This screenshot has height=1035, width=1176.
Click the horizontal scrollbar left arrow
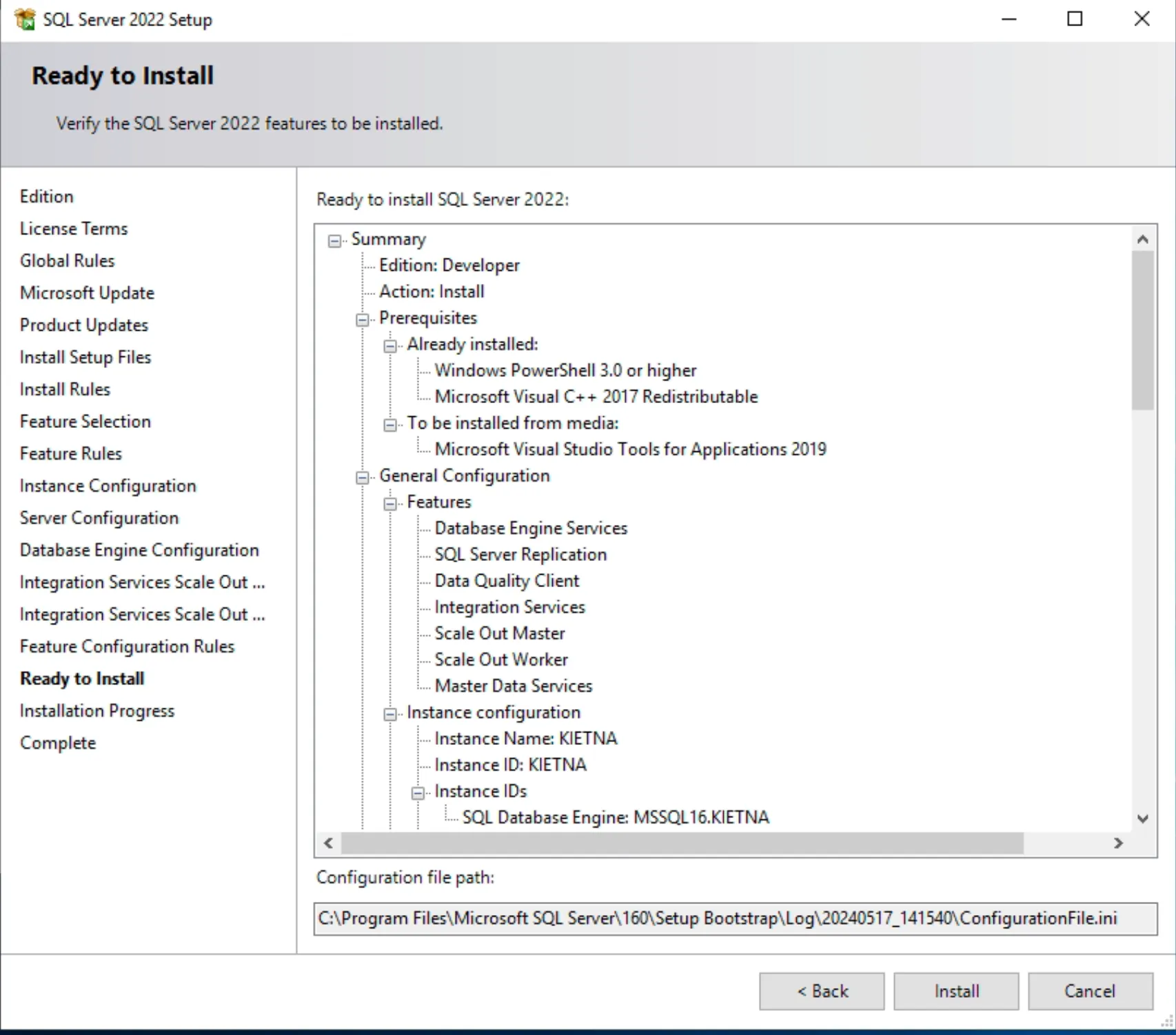(328, 843)
